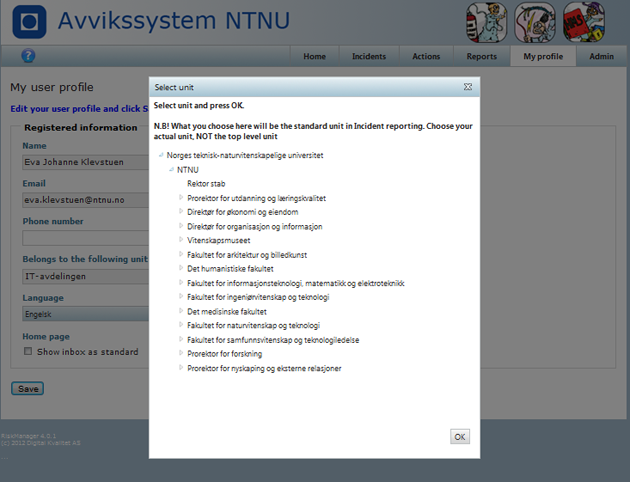Screen dimensions: 630x482
Task: Click the empty Phone number field
Action: coord(86,238)
